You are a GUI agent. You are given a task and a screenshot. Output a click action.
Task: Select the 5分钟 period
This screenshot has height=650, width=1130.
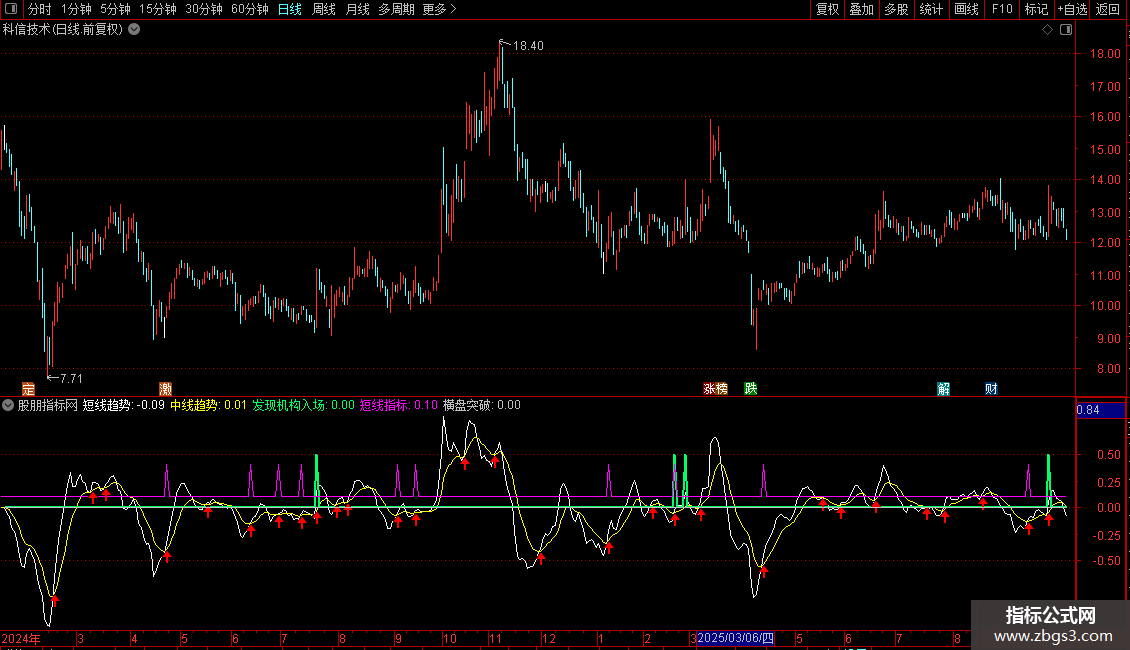[115, 9]
